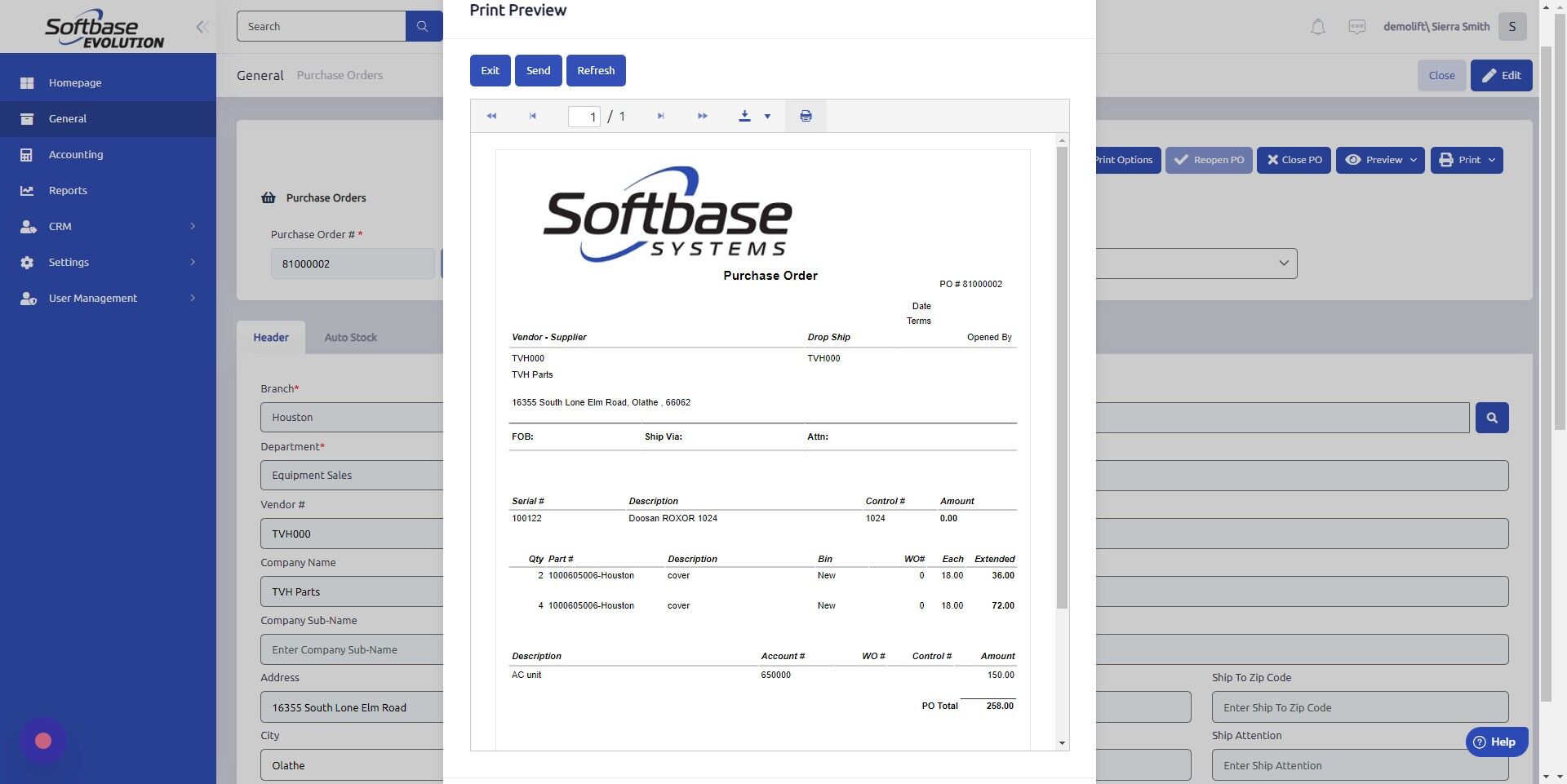
Task: Click Close PO button
Action: [x=1294, y=160]
